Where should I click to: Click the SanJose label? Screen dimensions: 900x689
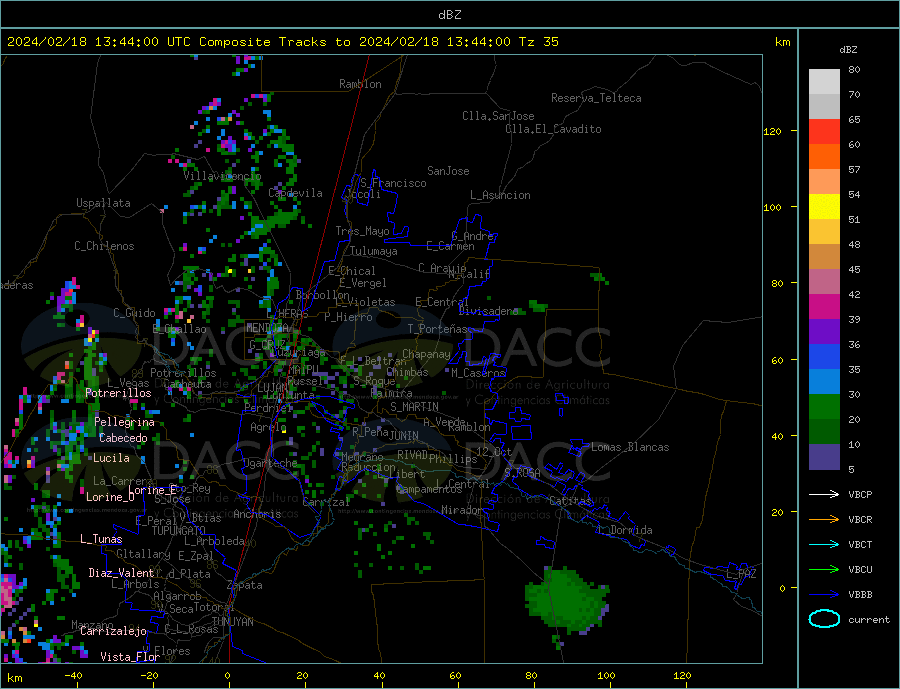[448, 171]
